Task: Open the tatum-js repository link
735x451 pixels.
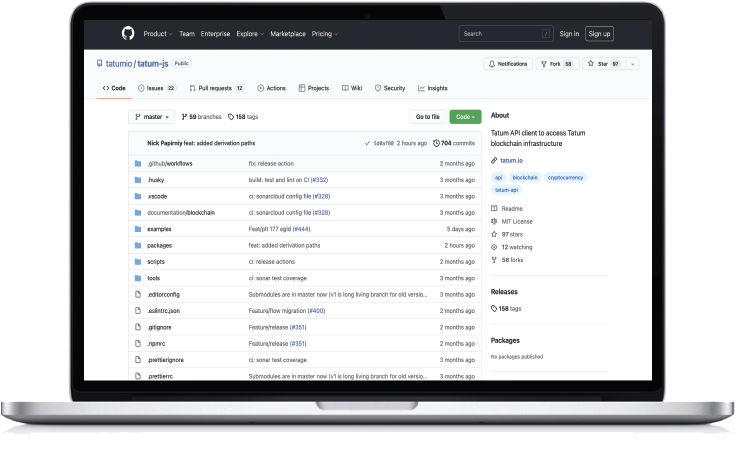Action: pos(152,64)
